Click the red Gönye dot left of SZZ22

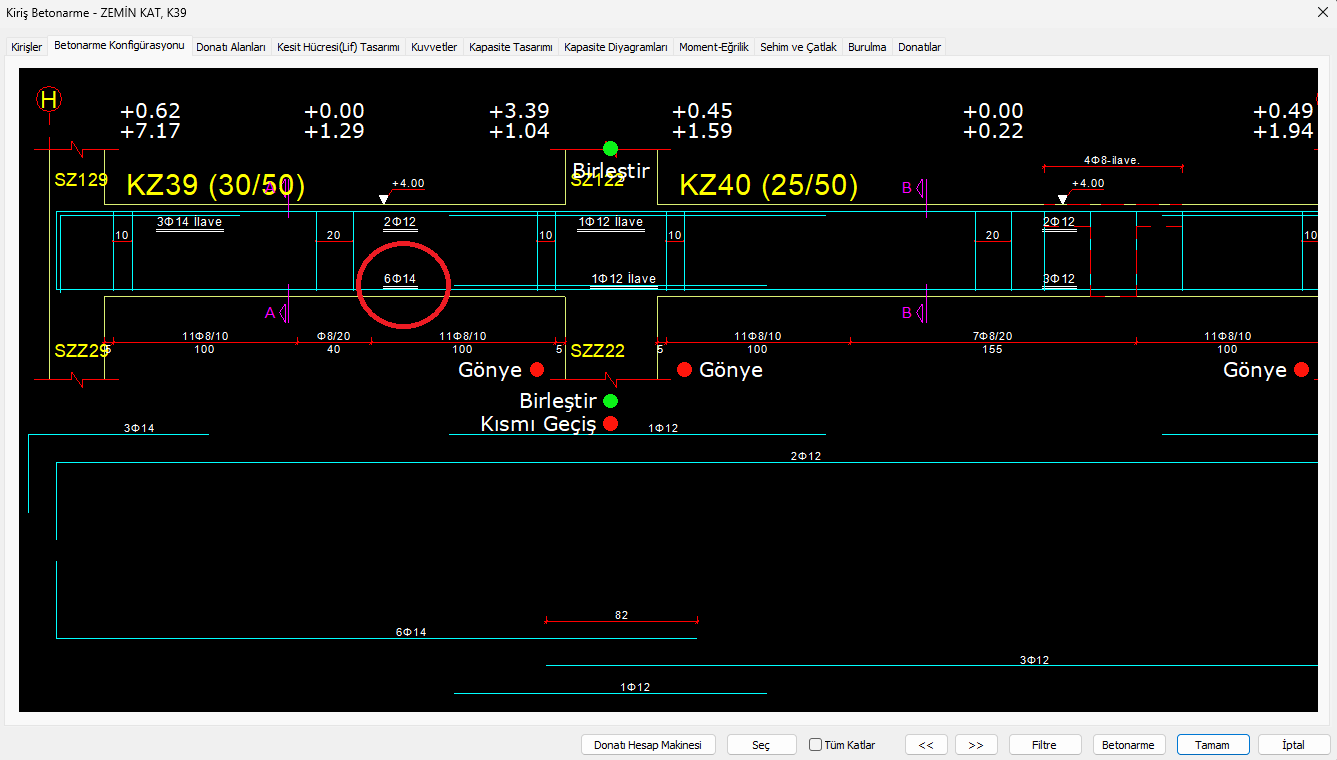click(x=537, y=370)
